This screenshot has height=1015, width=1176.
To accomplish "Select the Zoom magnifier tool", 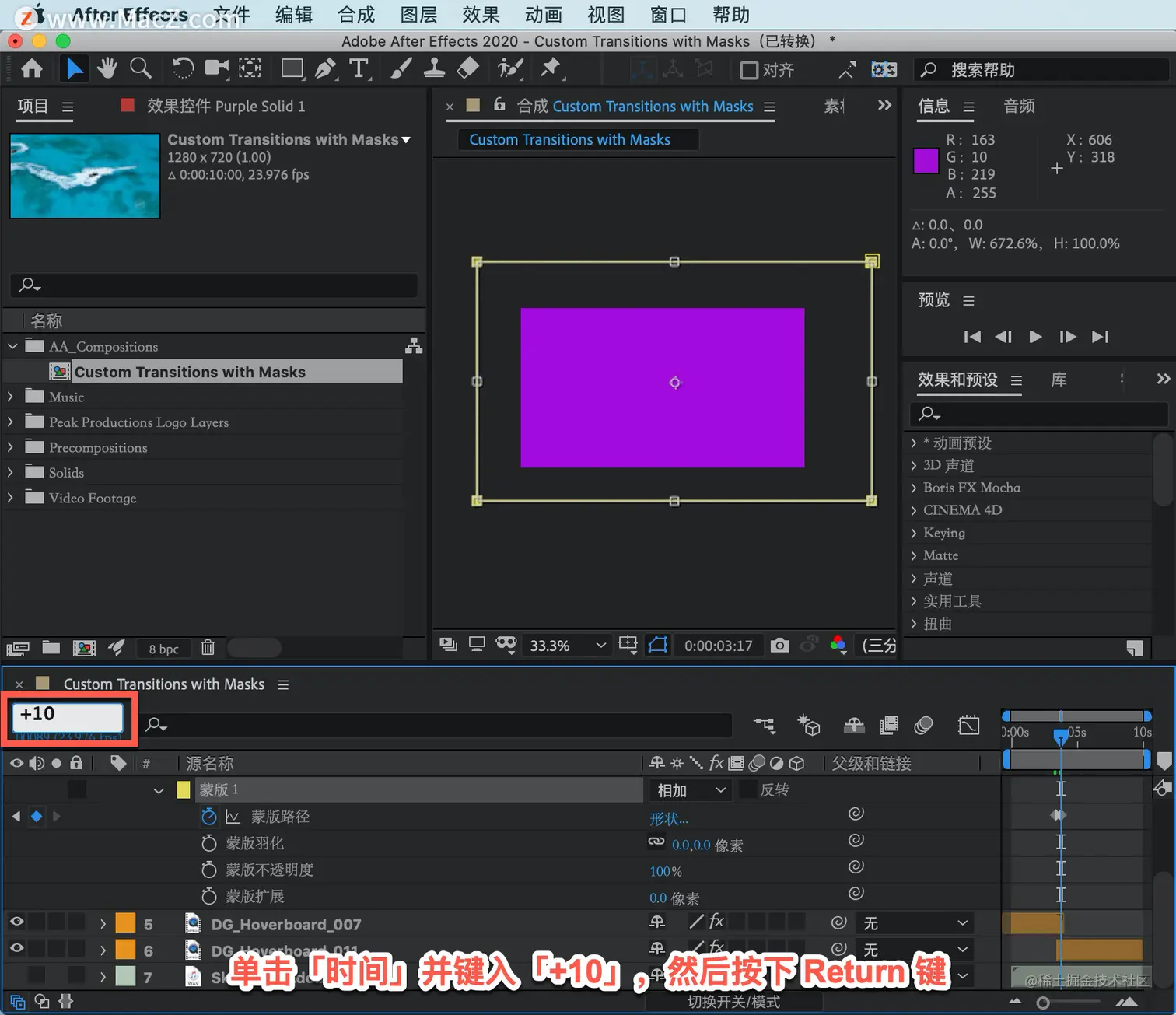I will (x=141, y=68).
